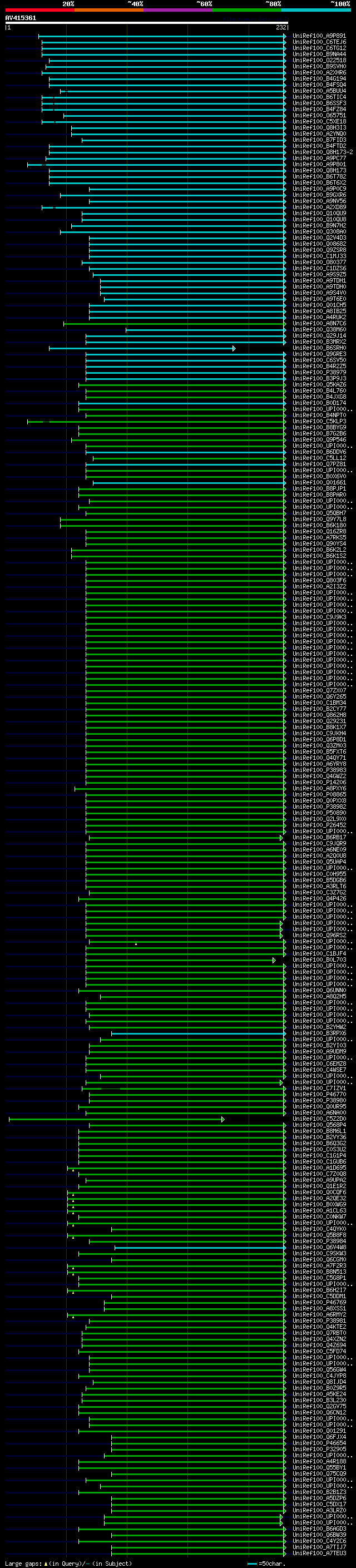The height and width of the screenshot is (1568, 356).
Task: Select hit label UniRef100_B6RB17
Action: click(x=319, y=837)
